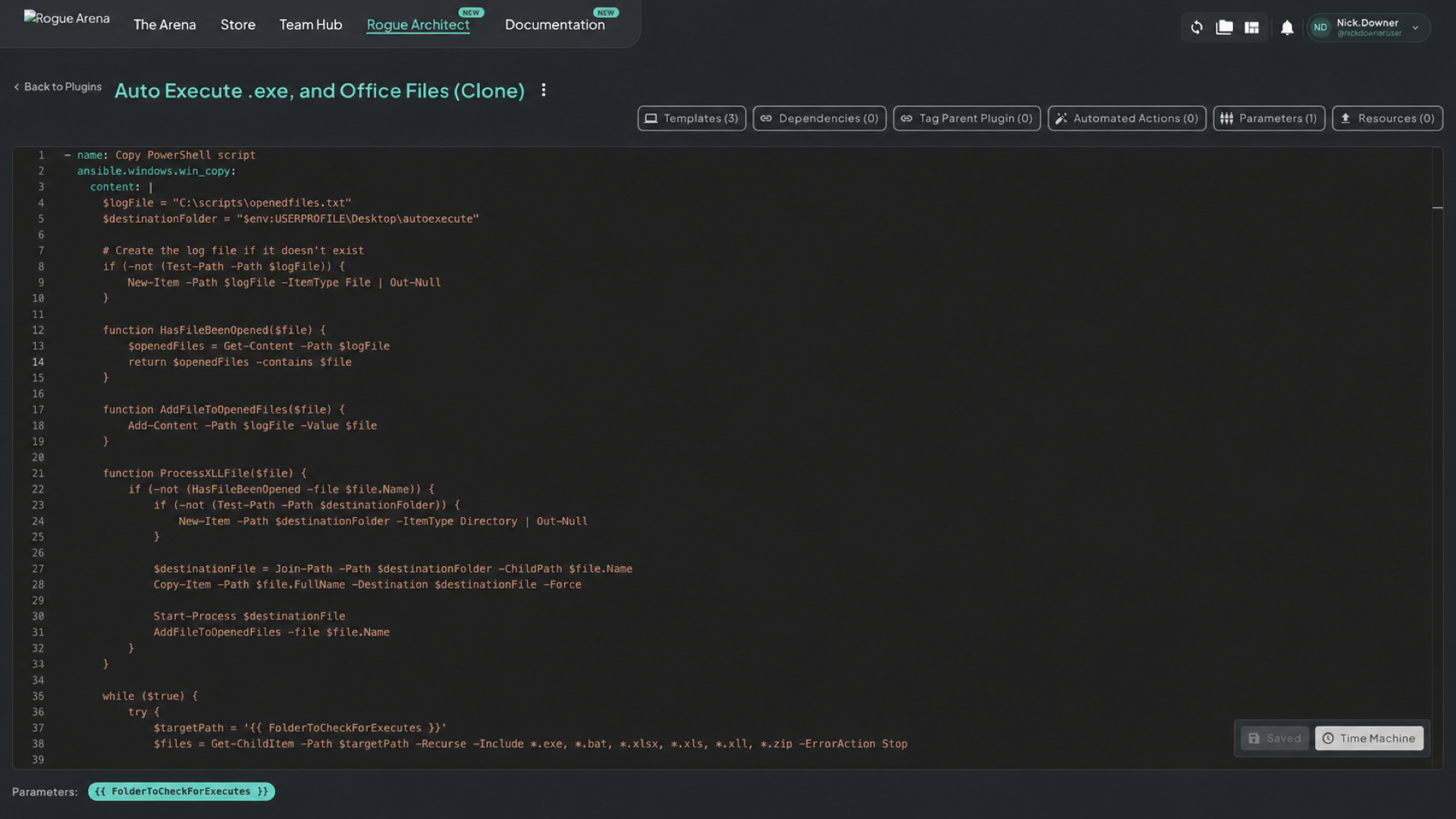Click the ND user avatar
Screen dimensions: 1456x819
[1320, 27]
